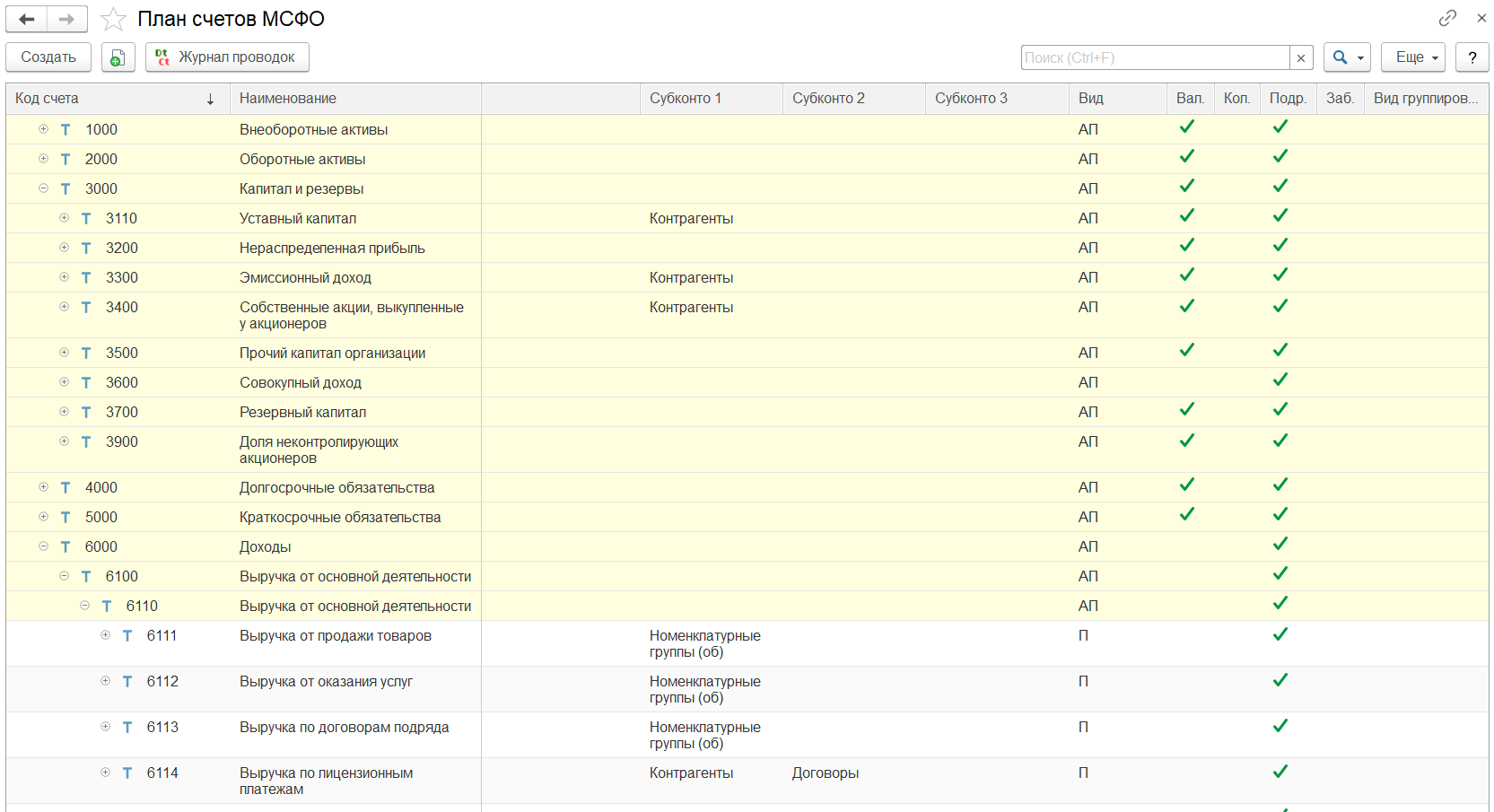1494x812 pixels.
Task: Click the T account icon for 1000
Action: pyautogui.click(x=66, y=130)
